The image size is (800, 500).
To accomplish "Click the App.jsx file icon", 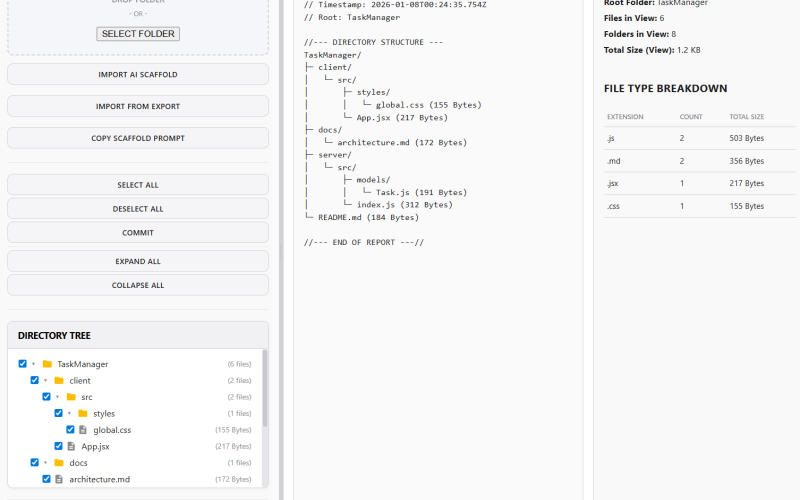I will [x=71, y=446].
